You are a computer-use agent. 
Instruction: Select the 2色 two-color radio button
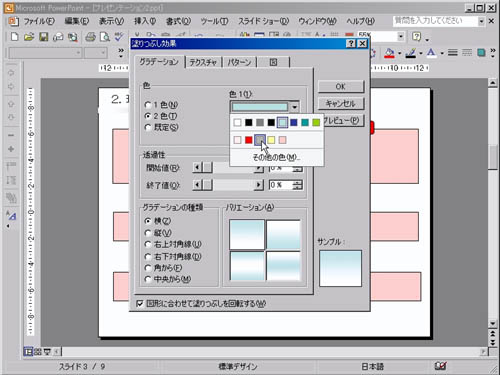tap(148, 116)
